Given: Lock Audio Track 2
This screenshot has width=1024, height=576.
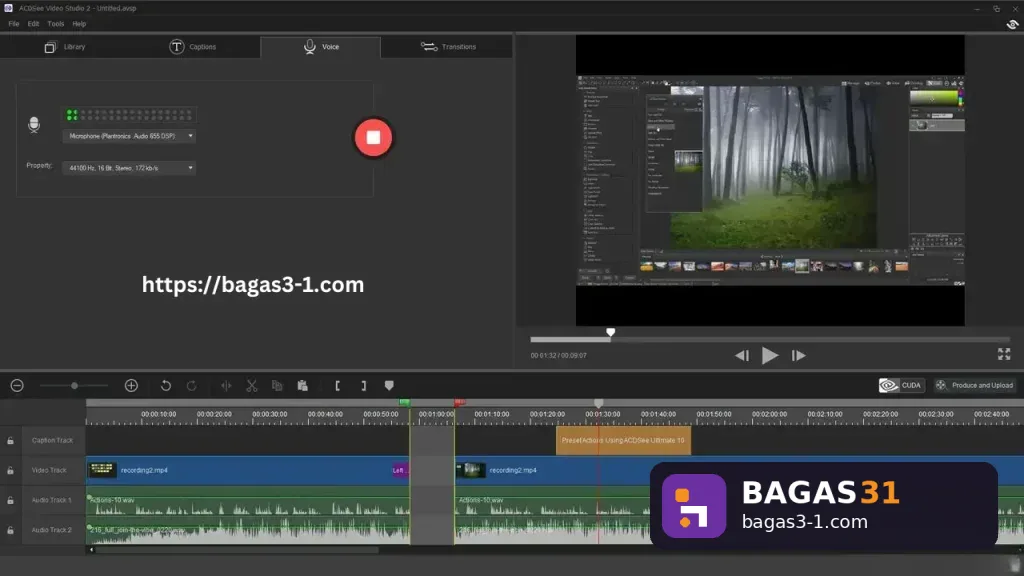Looking at the screenshot, I should click(x=10, y=531).
